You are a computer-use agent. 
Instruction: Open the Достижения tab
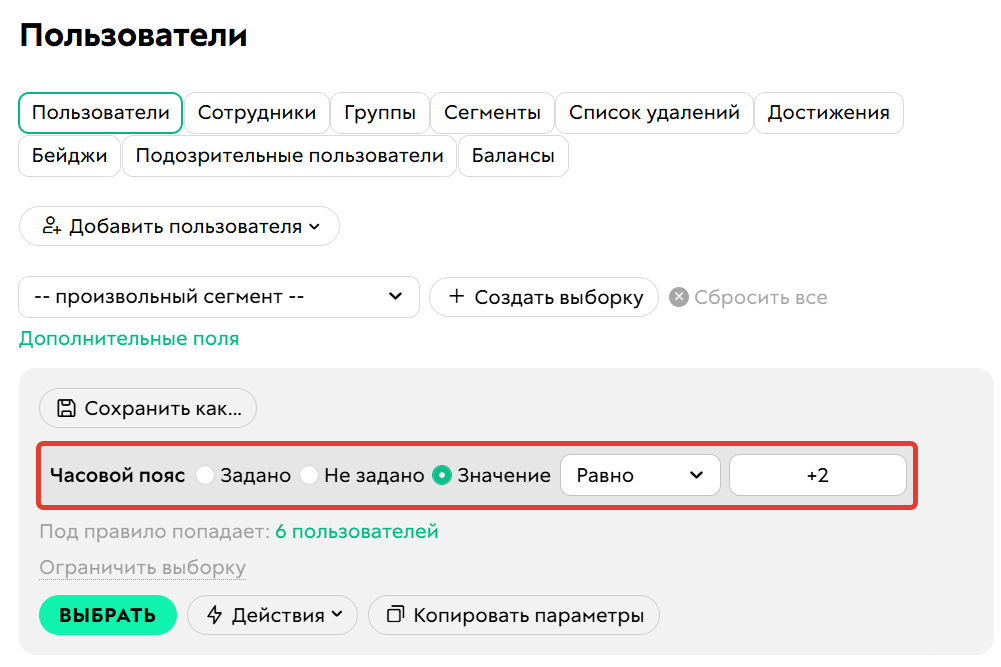coord(828,113)
